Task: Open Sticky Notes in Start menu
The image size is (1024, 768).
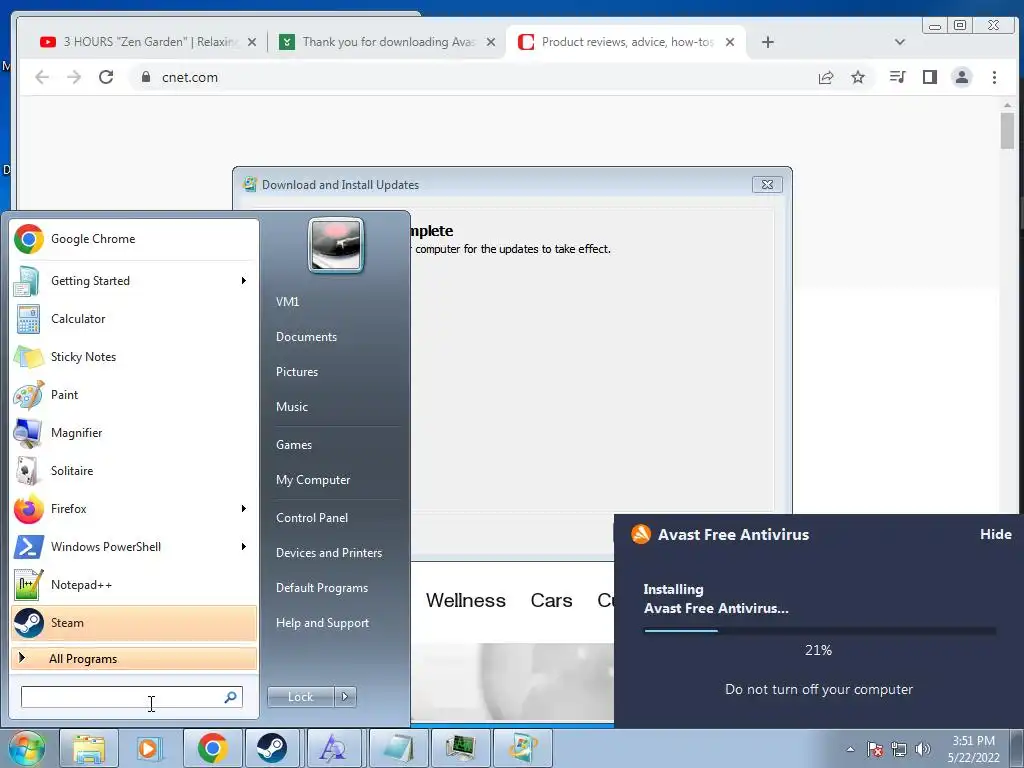Action: pyautogui.click(x=134, y=357)
